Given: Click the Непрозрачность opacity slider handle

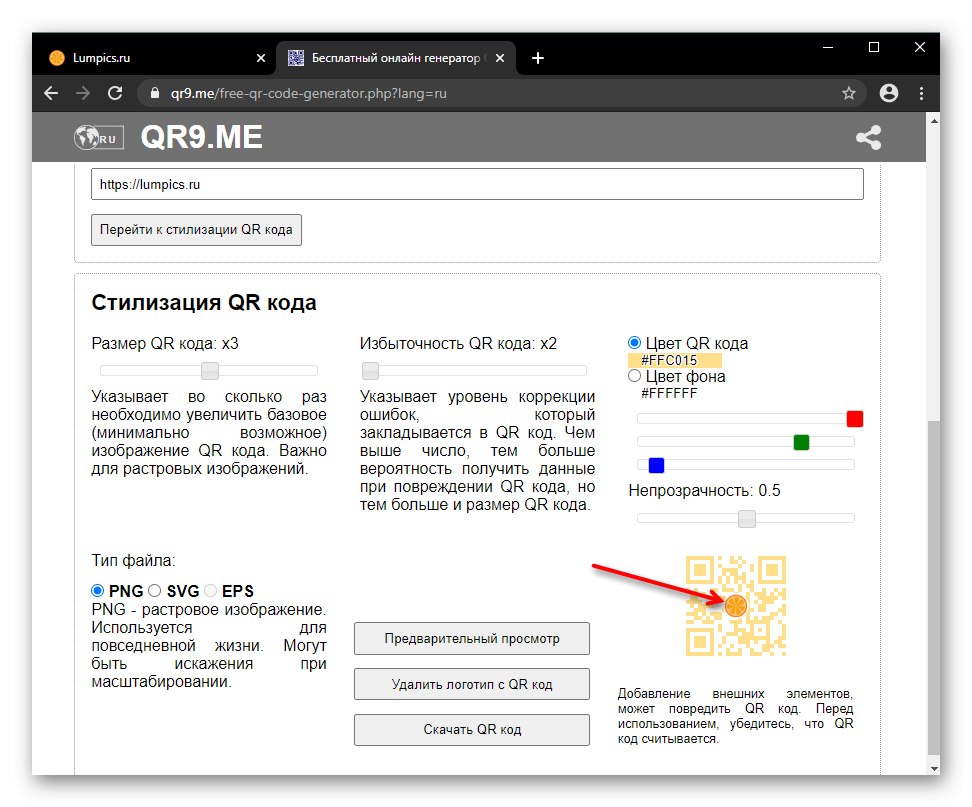Looking at the screenshot, I should [747, 519].
